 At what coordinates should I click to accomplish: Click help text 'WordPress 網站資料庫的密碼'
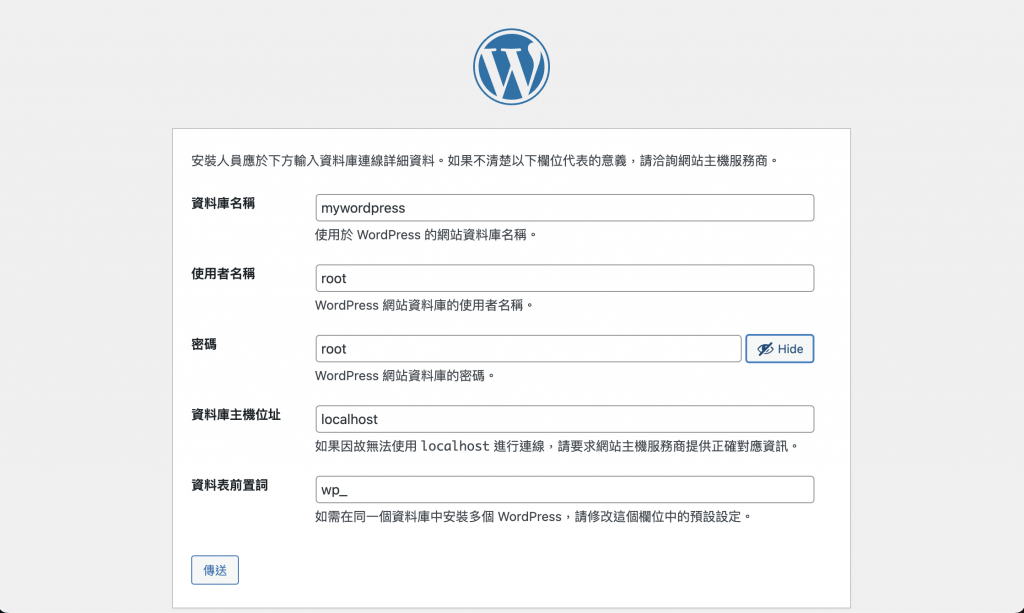(x=405, y=376)
